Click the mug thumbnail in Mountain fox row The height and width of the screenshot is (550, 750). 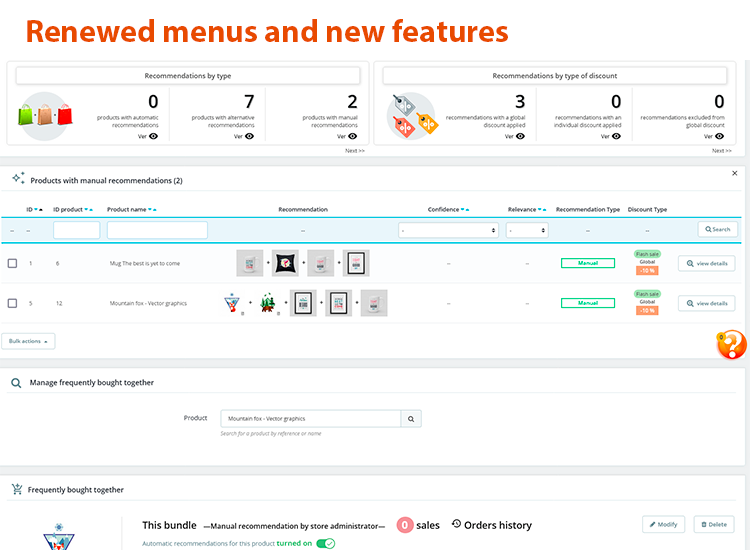(374, 303)
